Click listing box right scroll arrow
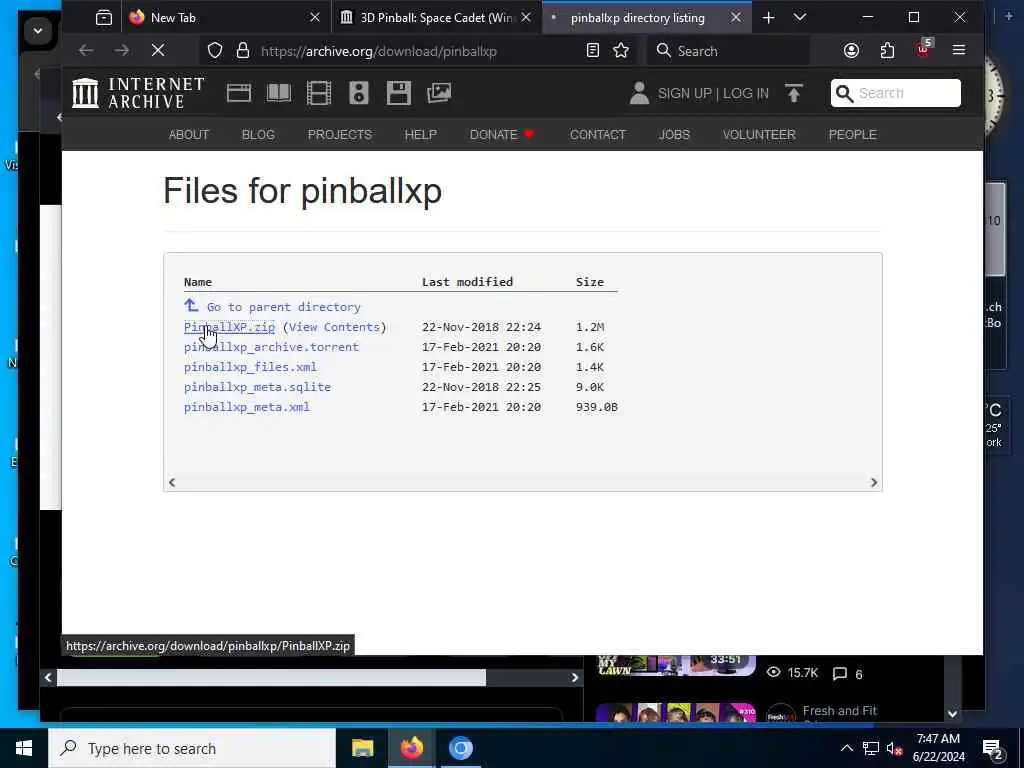This screenshot has height=768, width=1024. coord(874,483)
